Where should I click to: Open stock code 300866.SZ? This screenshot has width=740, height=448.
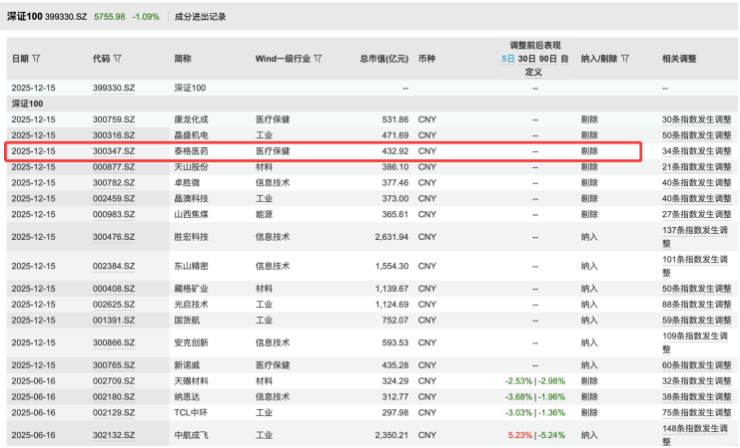click(x=114, y=343)
